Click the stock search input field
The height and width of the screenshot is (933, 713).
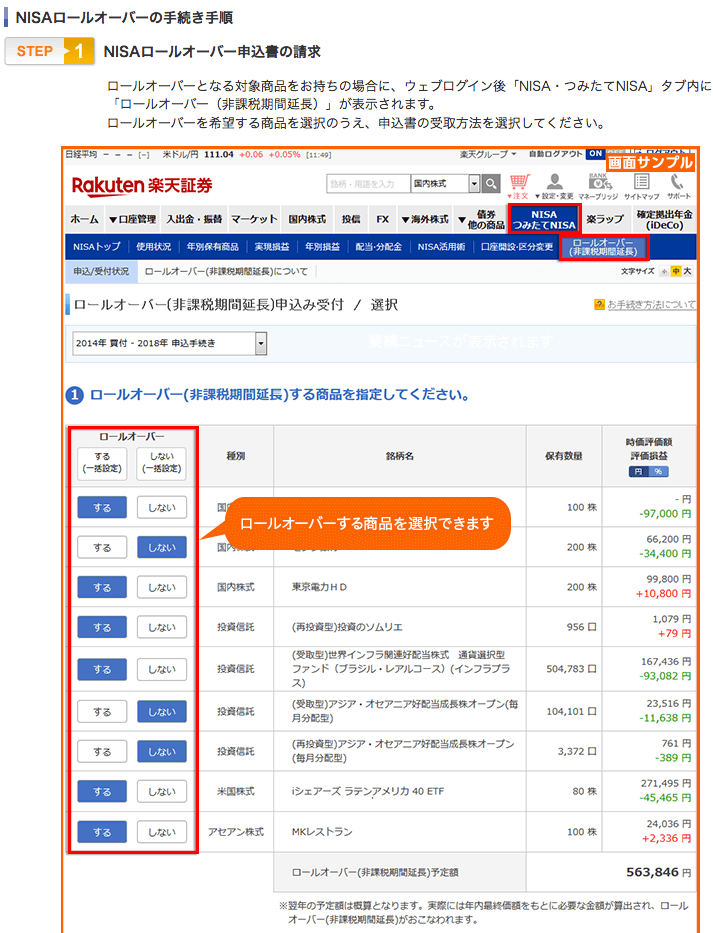[368, 184]
